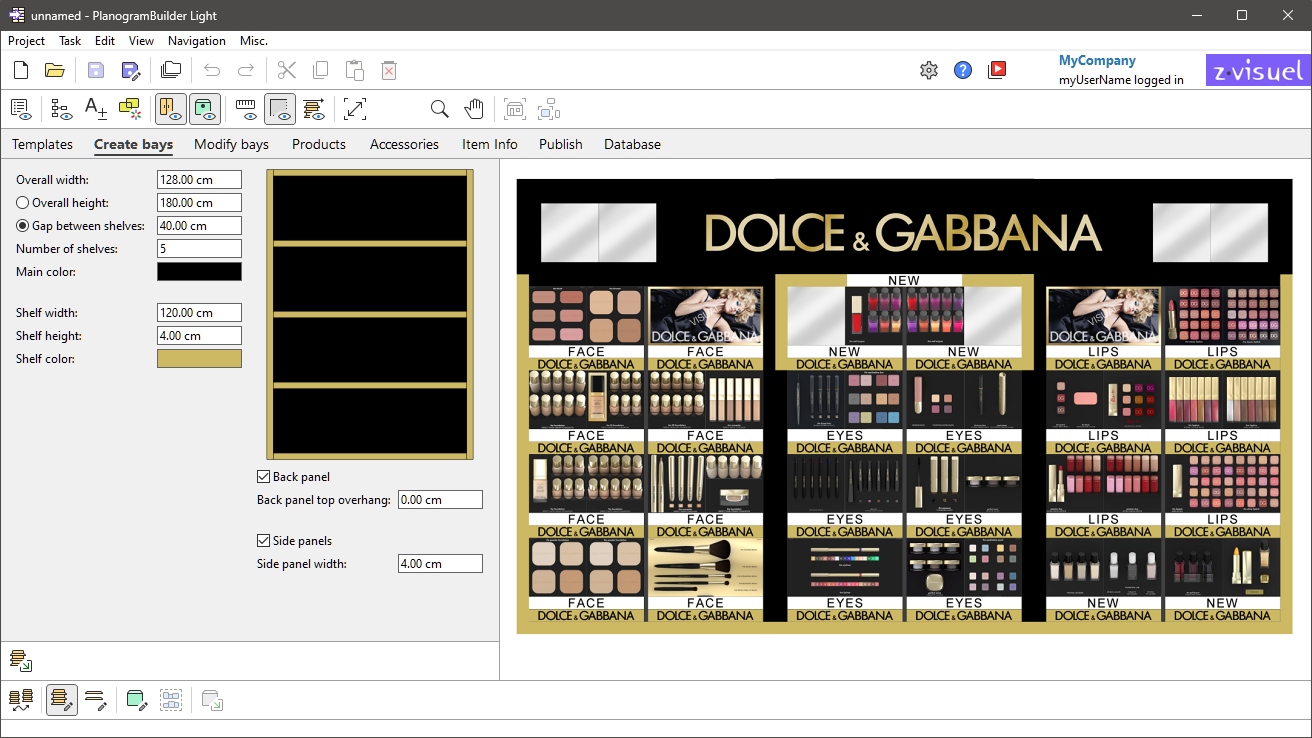This screenshot has width=1312, height=738.
Task: Switch to the Publish tab
Action: coord(561,144)
